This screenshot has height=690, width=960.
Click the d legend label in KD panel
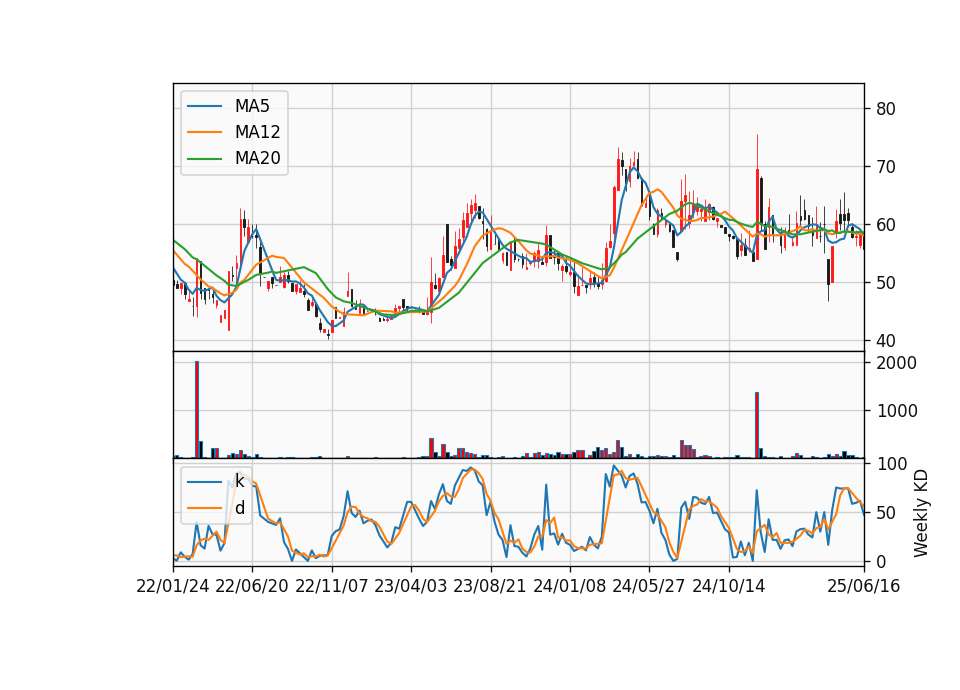[239, 508]
